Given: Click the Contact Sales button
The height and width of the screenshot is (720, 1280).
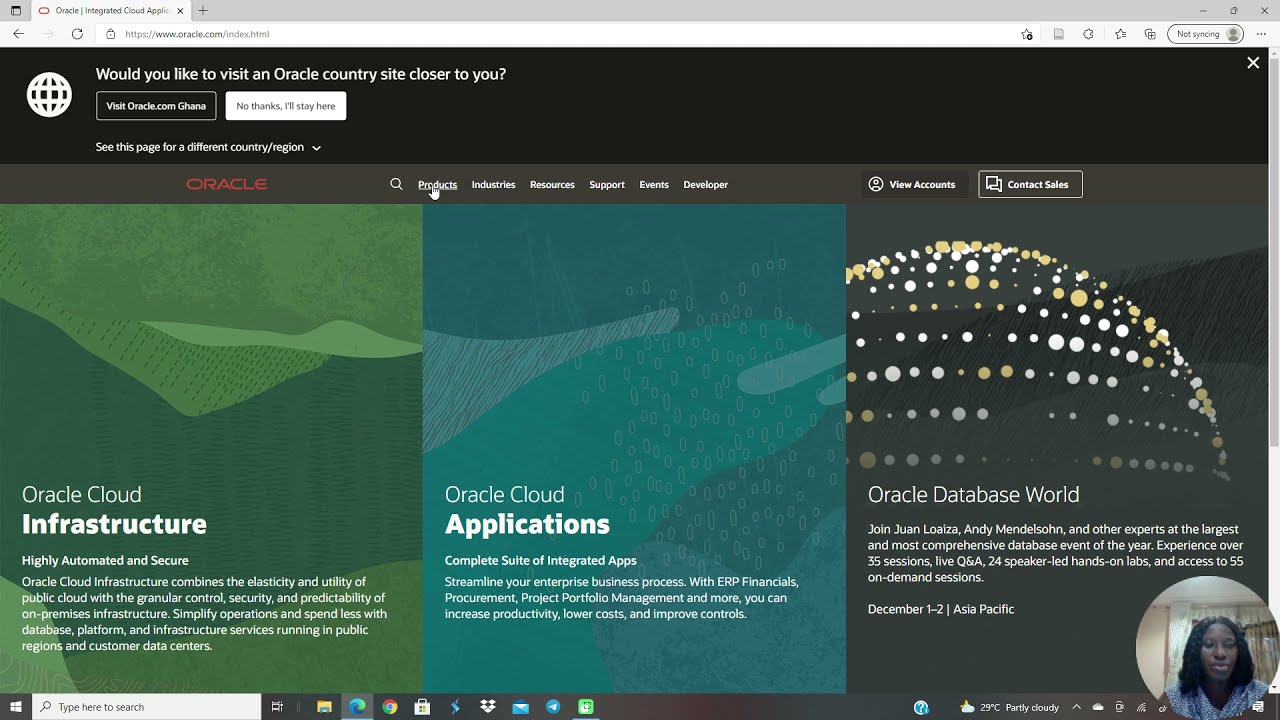Looking at the screenshot, I should pyautogui.click(x=1030, y=184).
